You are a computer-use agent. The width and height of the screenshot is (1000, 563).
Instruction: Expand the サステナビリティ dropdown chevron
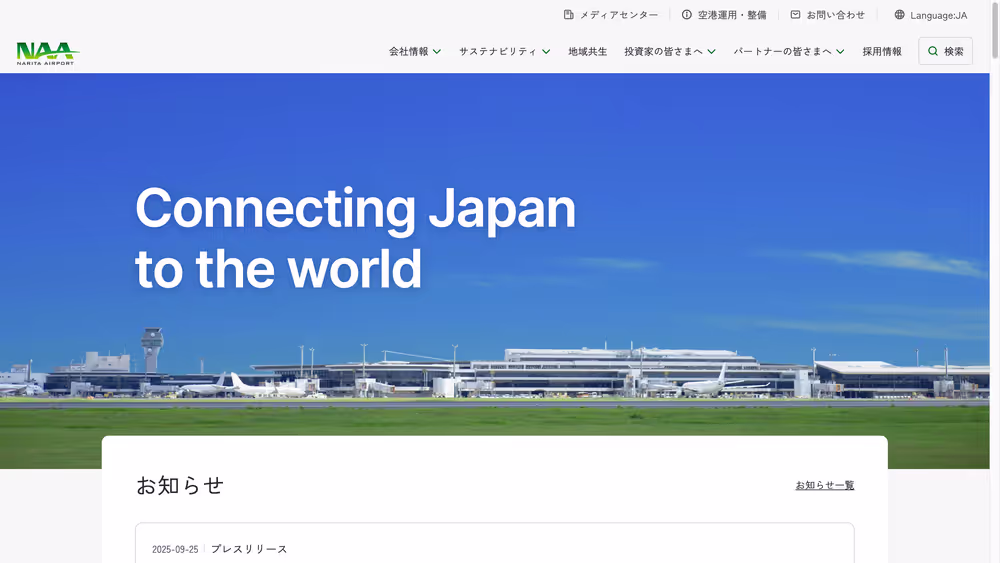point(546,52)
